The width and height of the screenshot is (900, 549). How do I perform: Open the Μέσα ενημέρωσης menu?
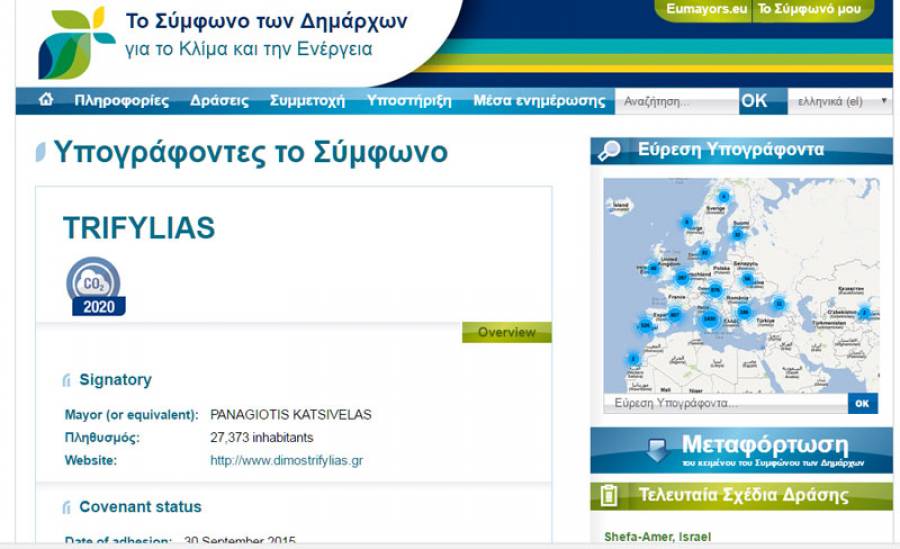[538, 101]
